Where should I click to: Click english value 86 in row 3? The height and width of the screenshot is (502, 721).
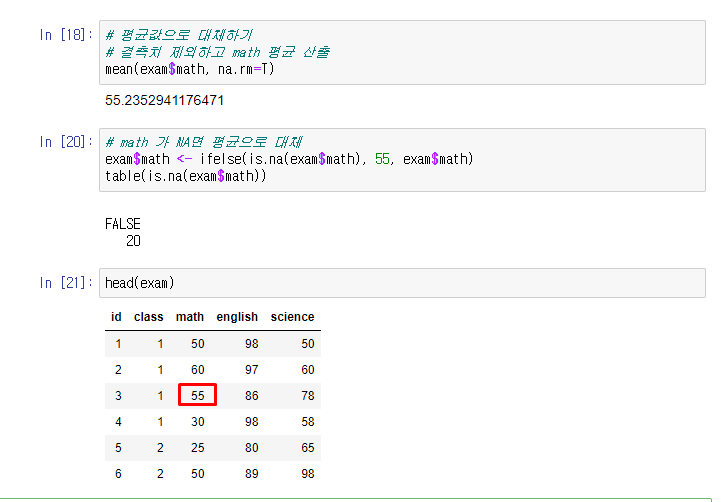[252, 395]
